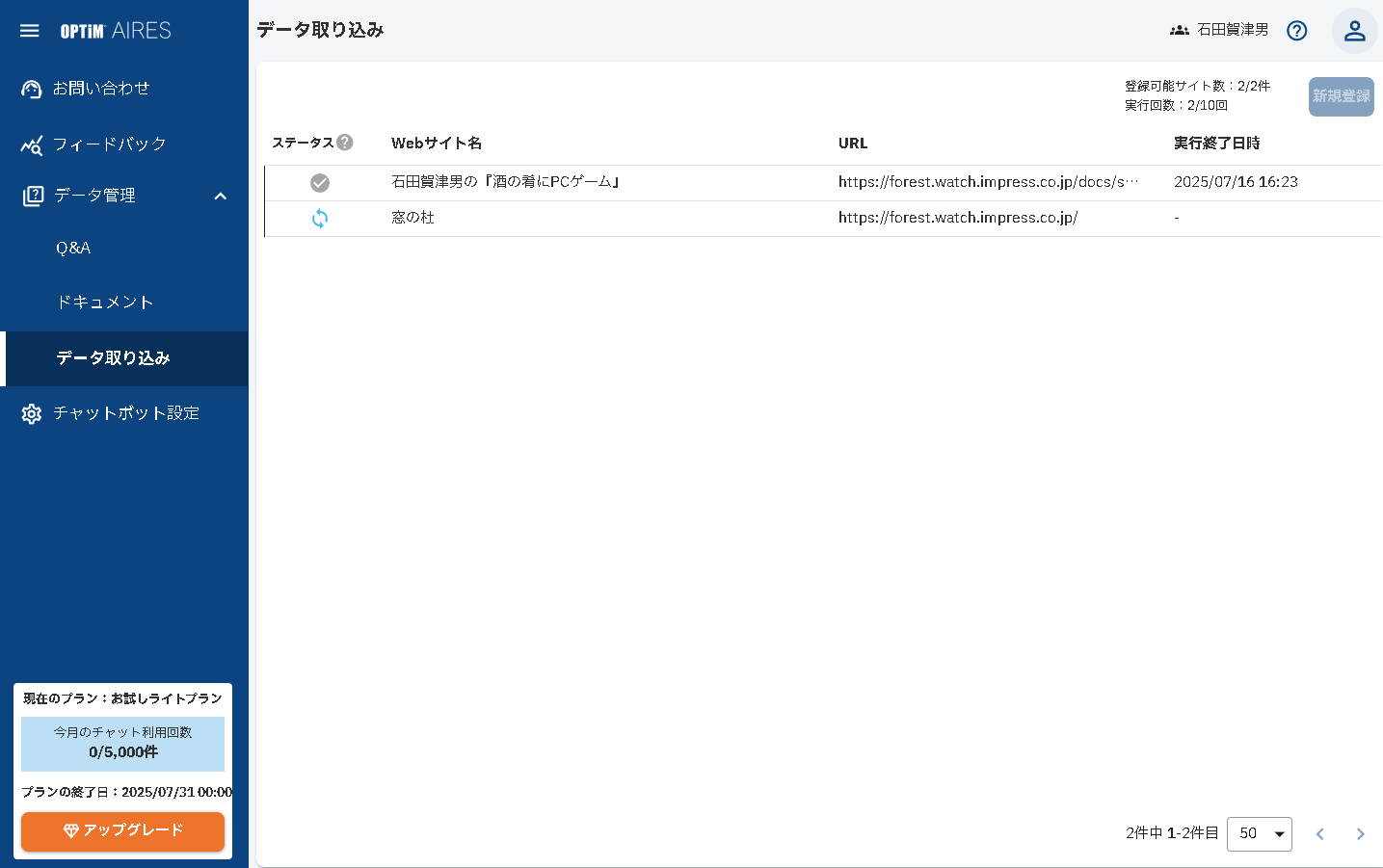Image resolution: width=1383 pixels, height=868 pixels.
Task: Click the help question mark icon
Action: 1296,30
